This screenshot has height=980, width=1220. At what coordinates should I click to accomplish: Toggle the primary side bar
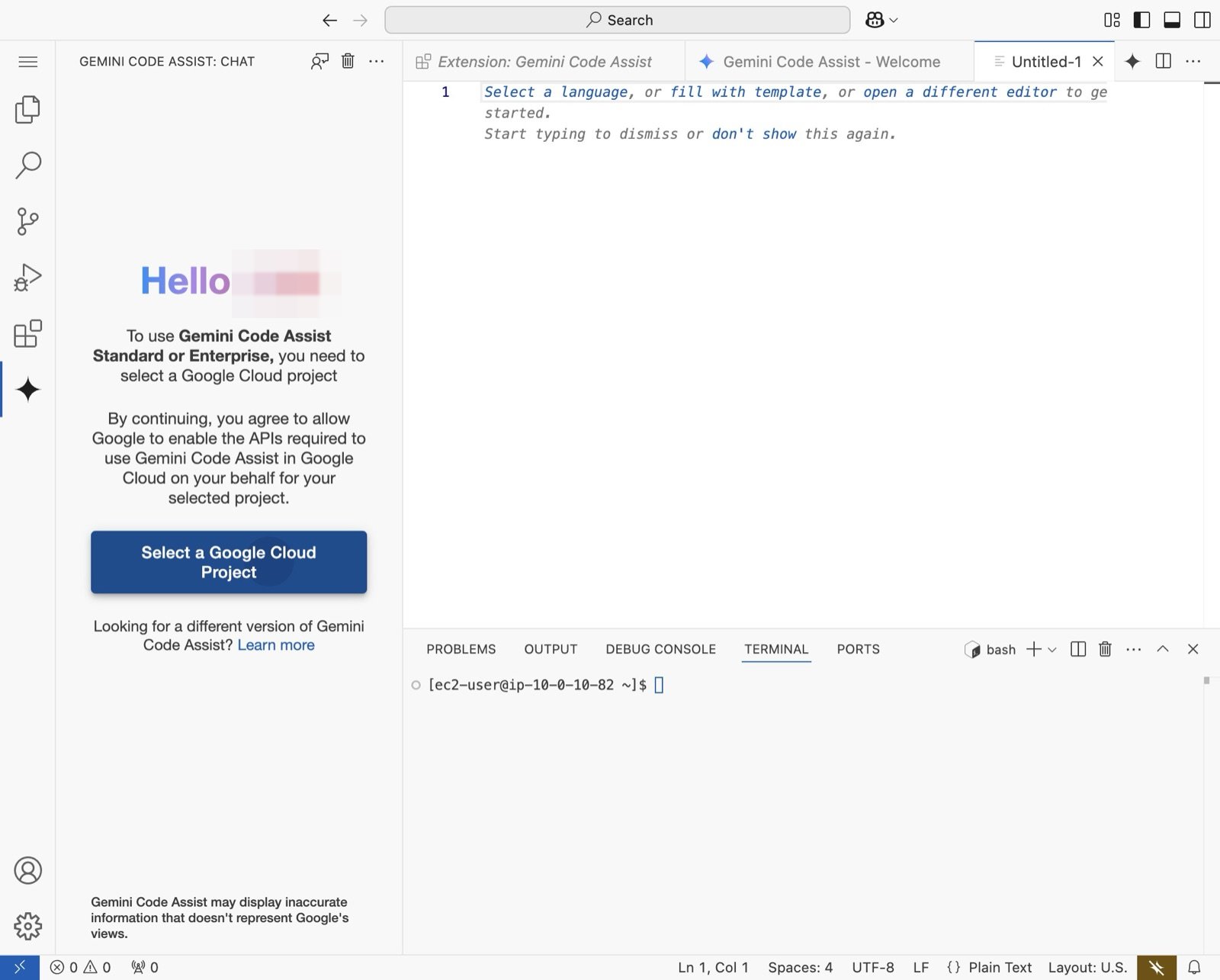(1142, 20)
